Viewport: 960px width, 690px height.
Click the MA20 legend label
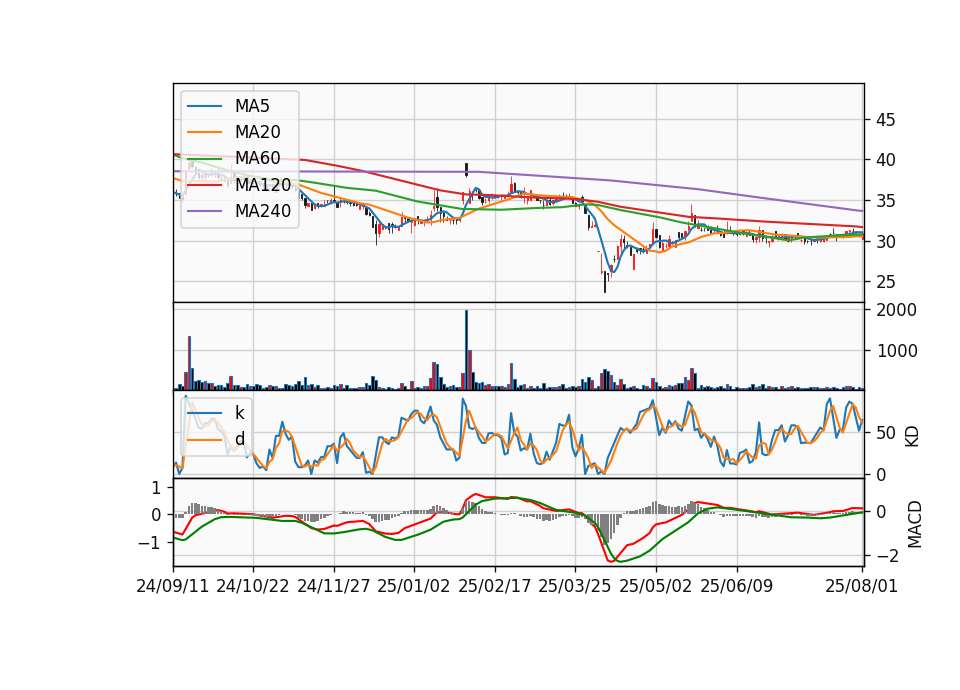pos(257,132)
